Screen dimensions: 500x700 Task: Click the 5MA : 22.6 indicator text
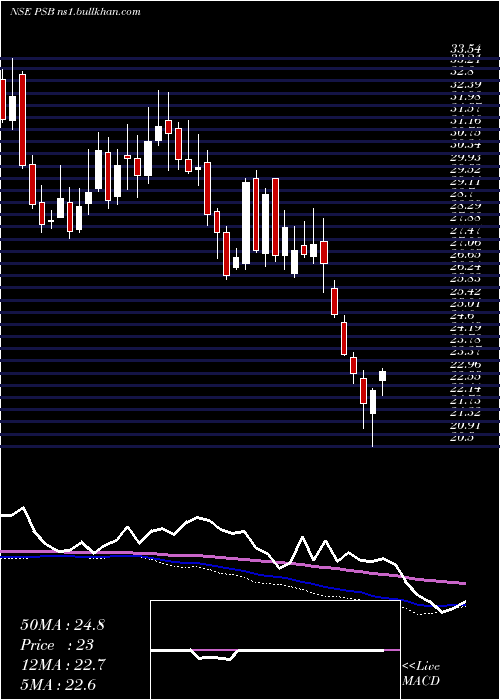click(58, 685)
